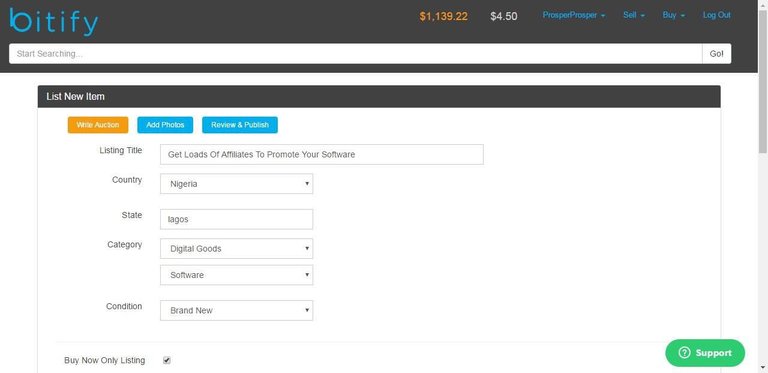Open the subcategory dropdown showing Software
Image resolution: width=768 pixels, height=373 pixels.
coord(237,275)
